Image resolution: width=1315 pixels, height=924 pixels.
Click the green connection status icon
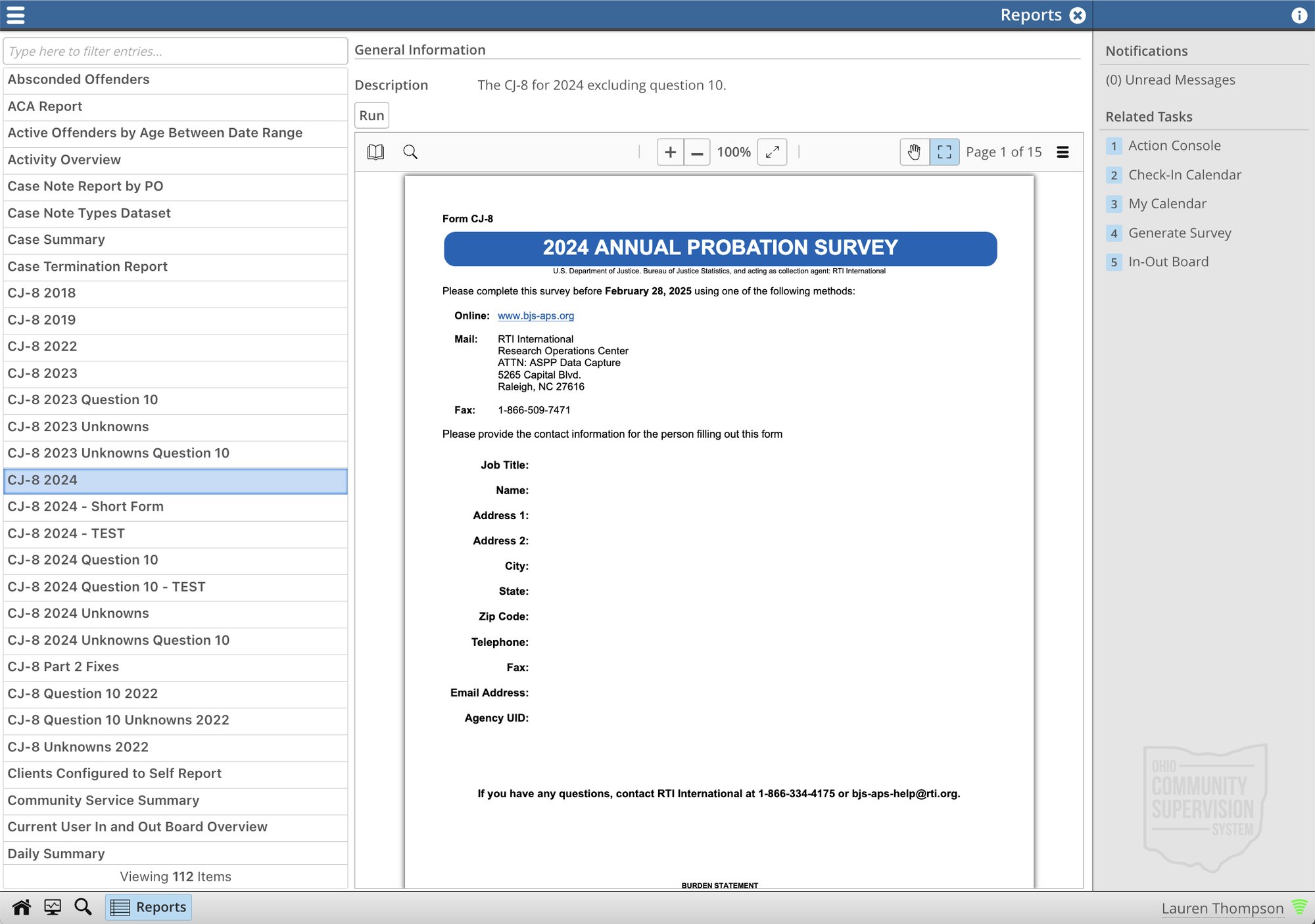pyautogui.click(x=1300, y=908)
